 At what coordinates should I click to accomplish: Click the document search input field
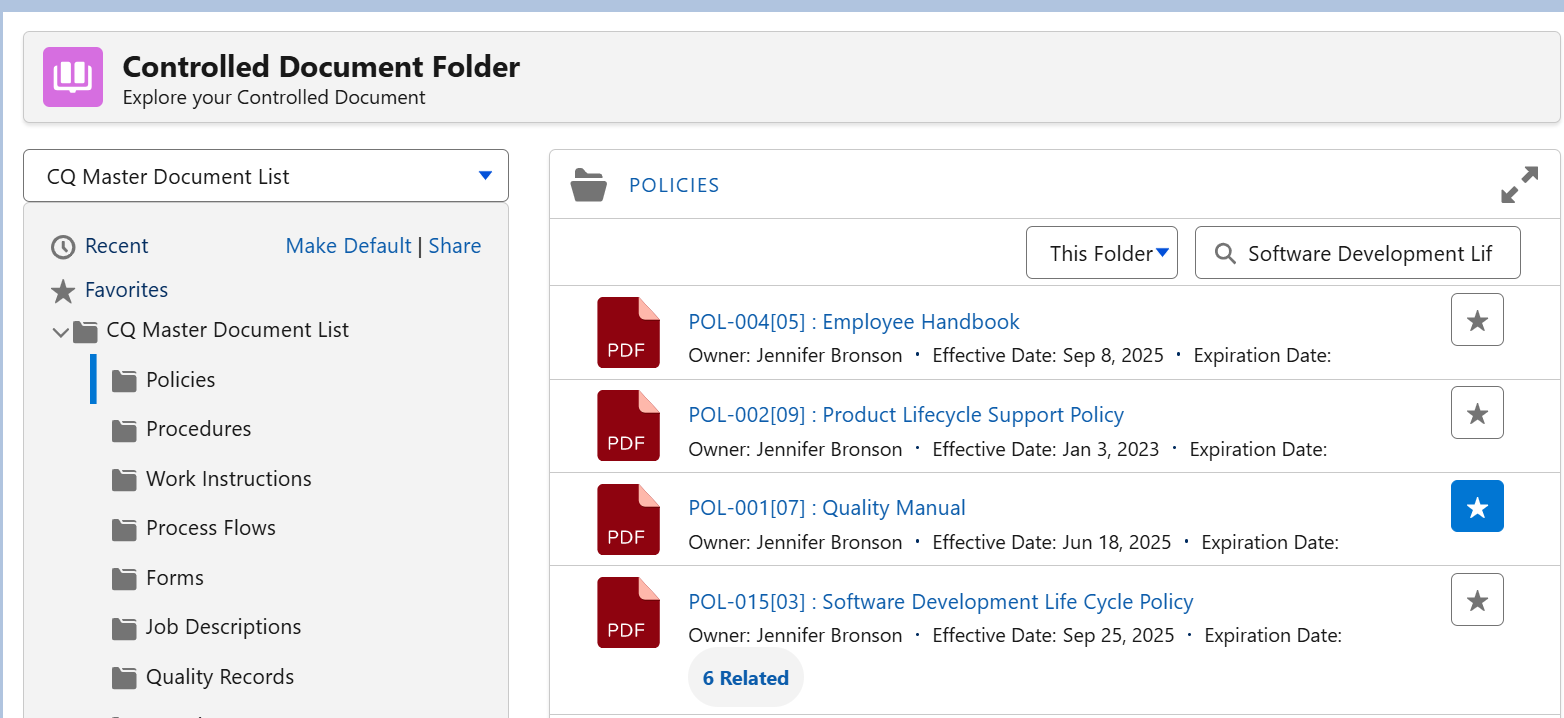(x=1368, y=253)
